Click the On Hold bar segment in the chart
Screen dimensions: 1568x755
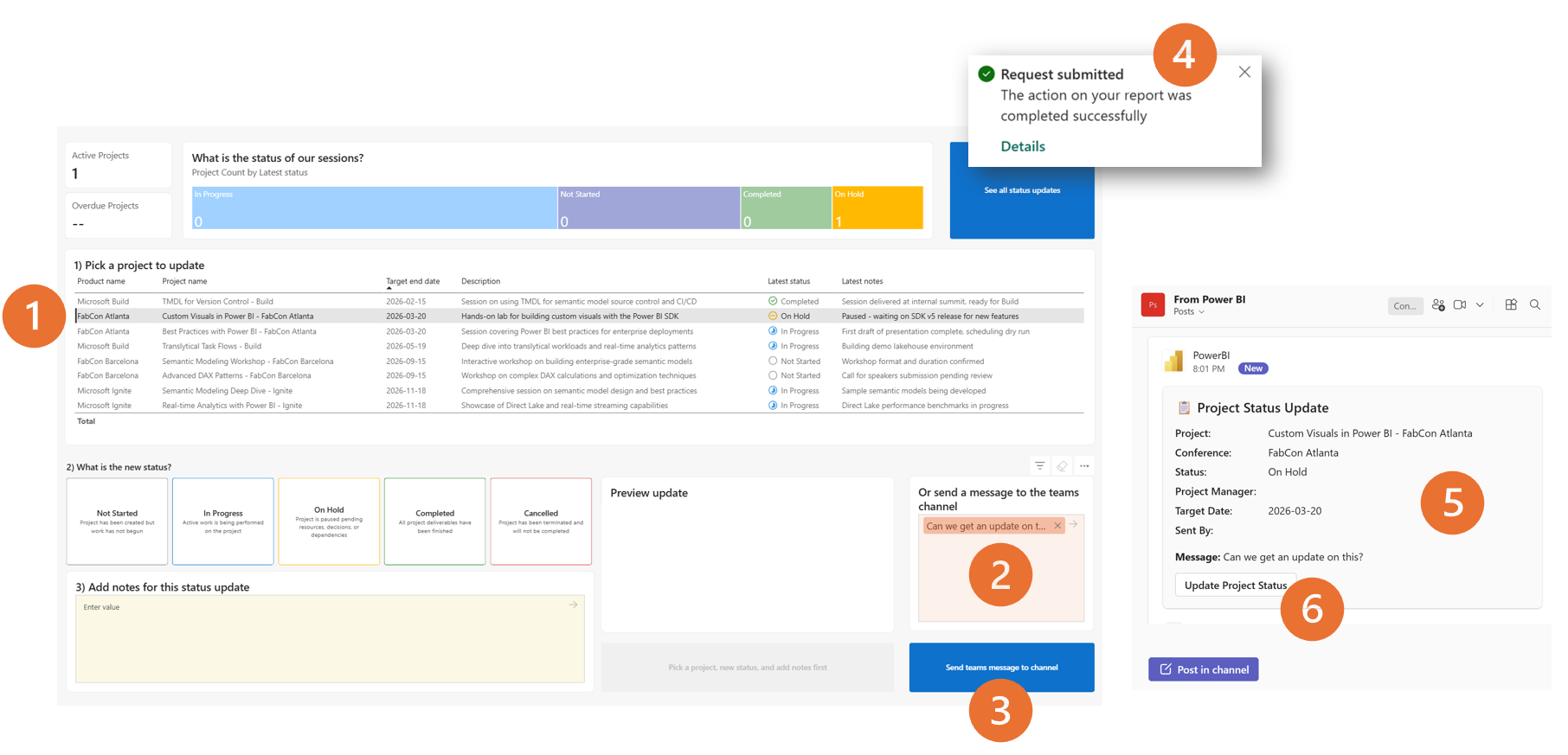coord(877,208)
